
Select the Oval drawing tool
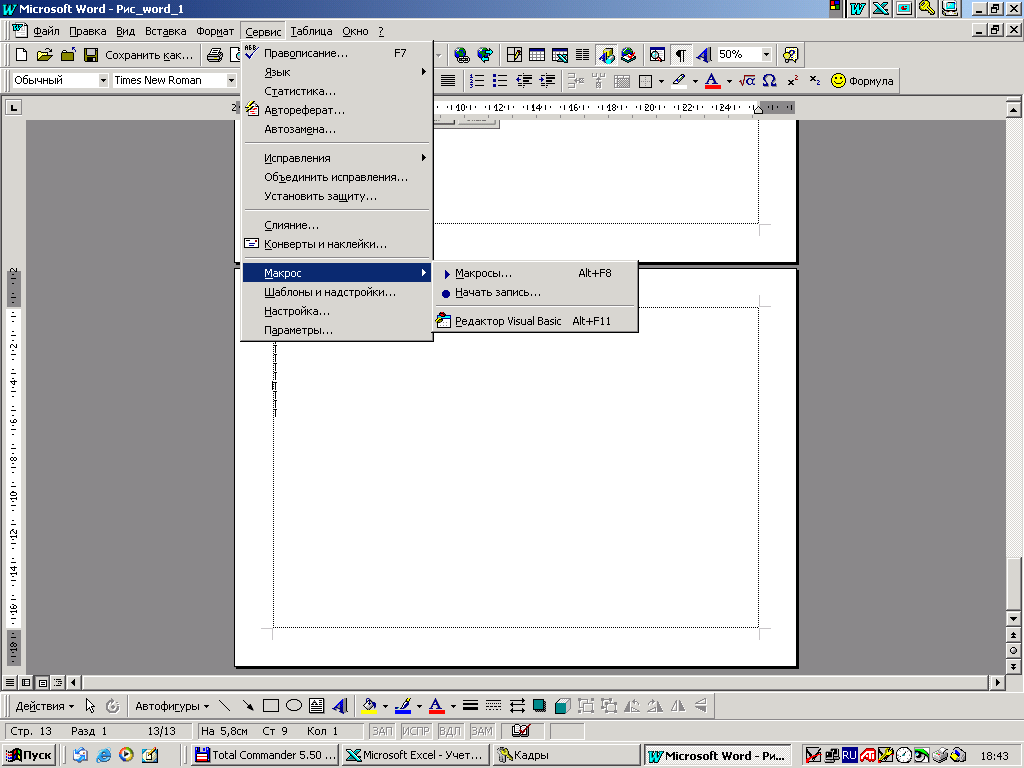tap(294, 705)
